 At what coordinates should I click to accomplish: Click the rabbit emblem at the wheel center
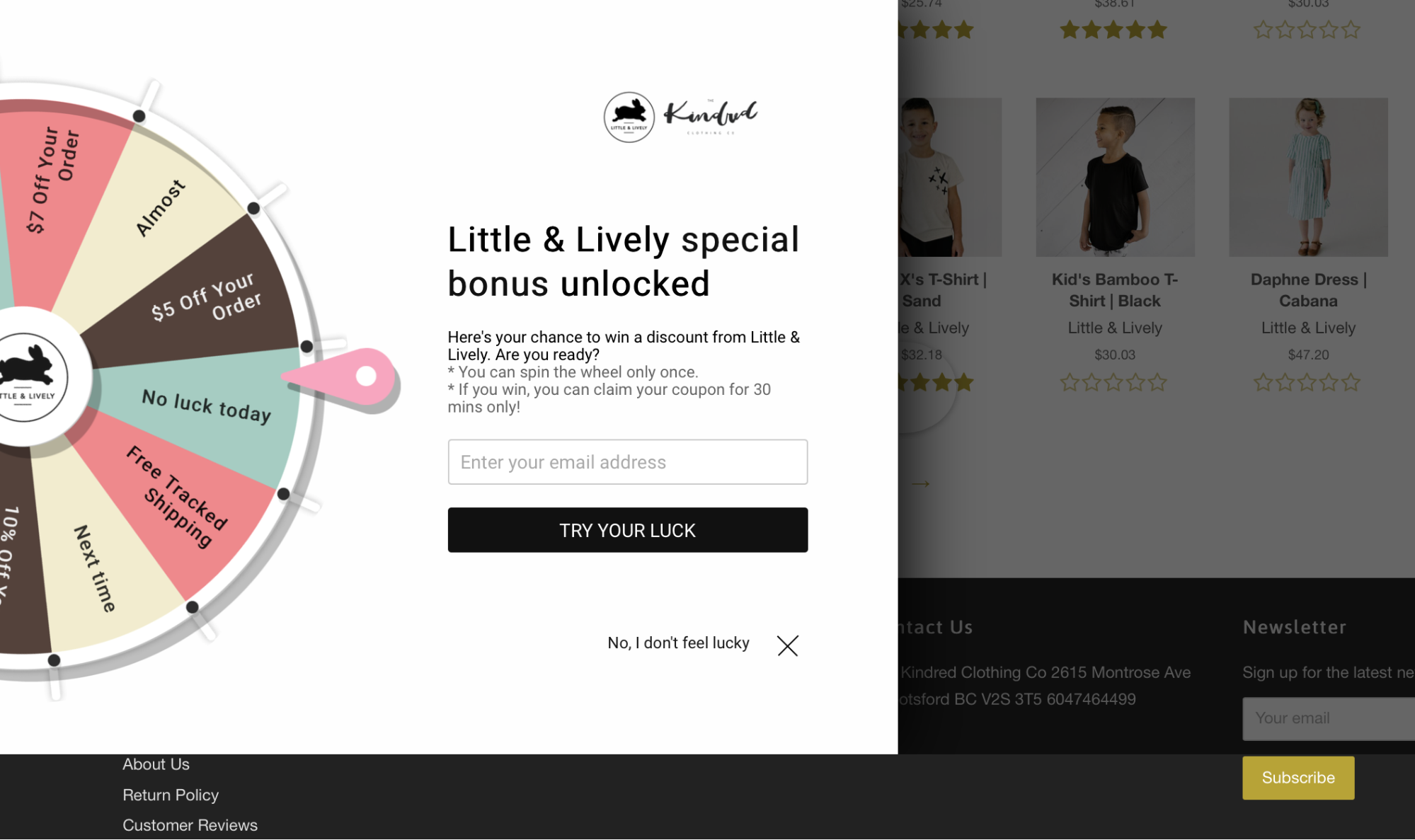[27, 376]
